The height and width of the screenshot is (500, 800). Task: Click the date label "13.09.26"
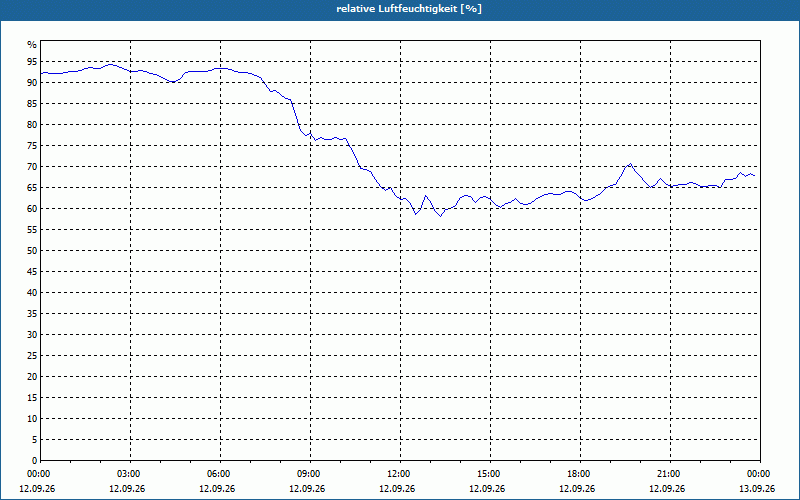click(x=757, y=489)
